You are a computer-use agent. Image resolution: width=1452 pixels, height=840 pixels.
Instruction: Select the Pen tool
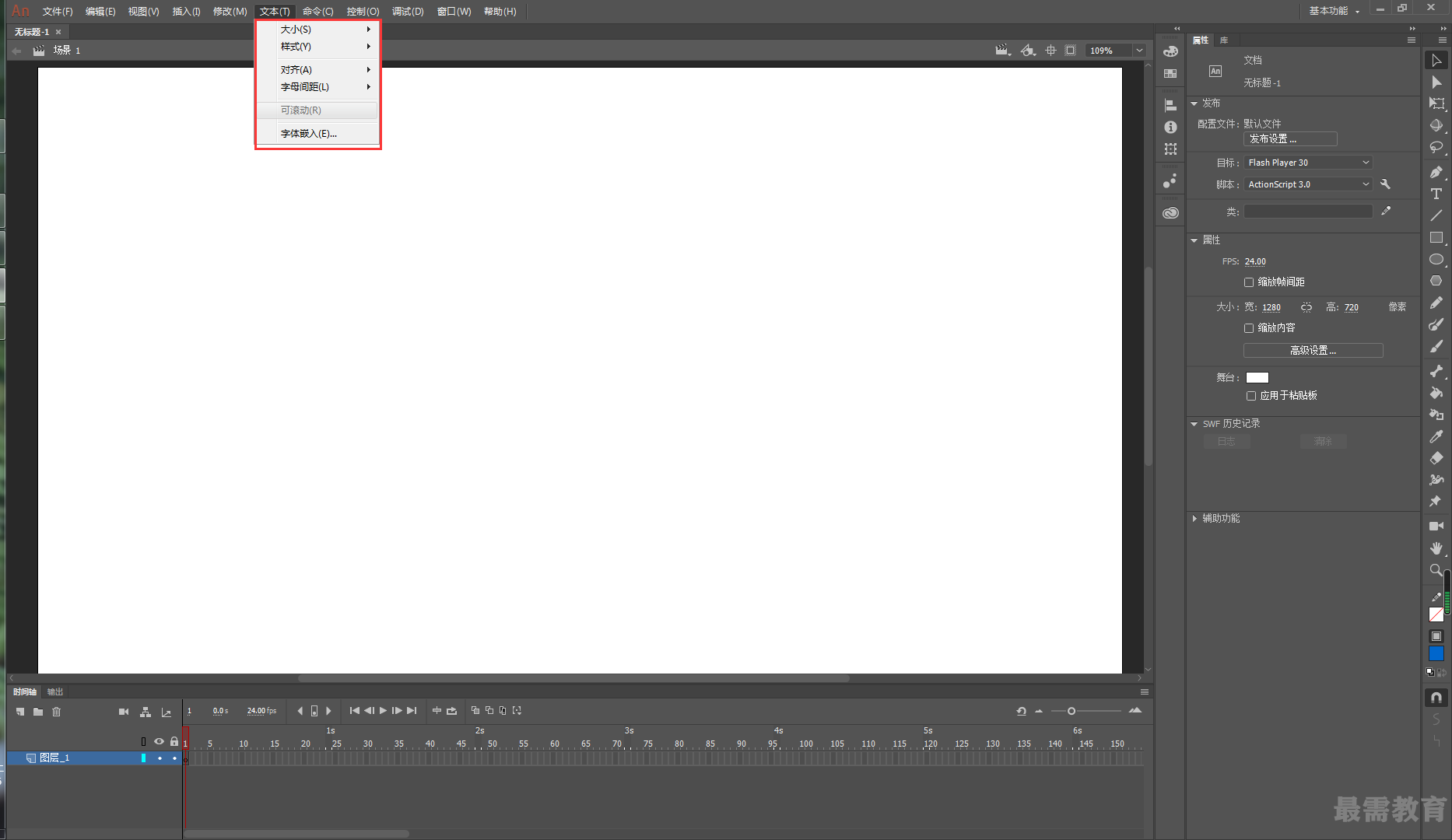[x=1436, y=172]
